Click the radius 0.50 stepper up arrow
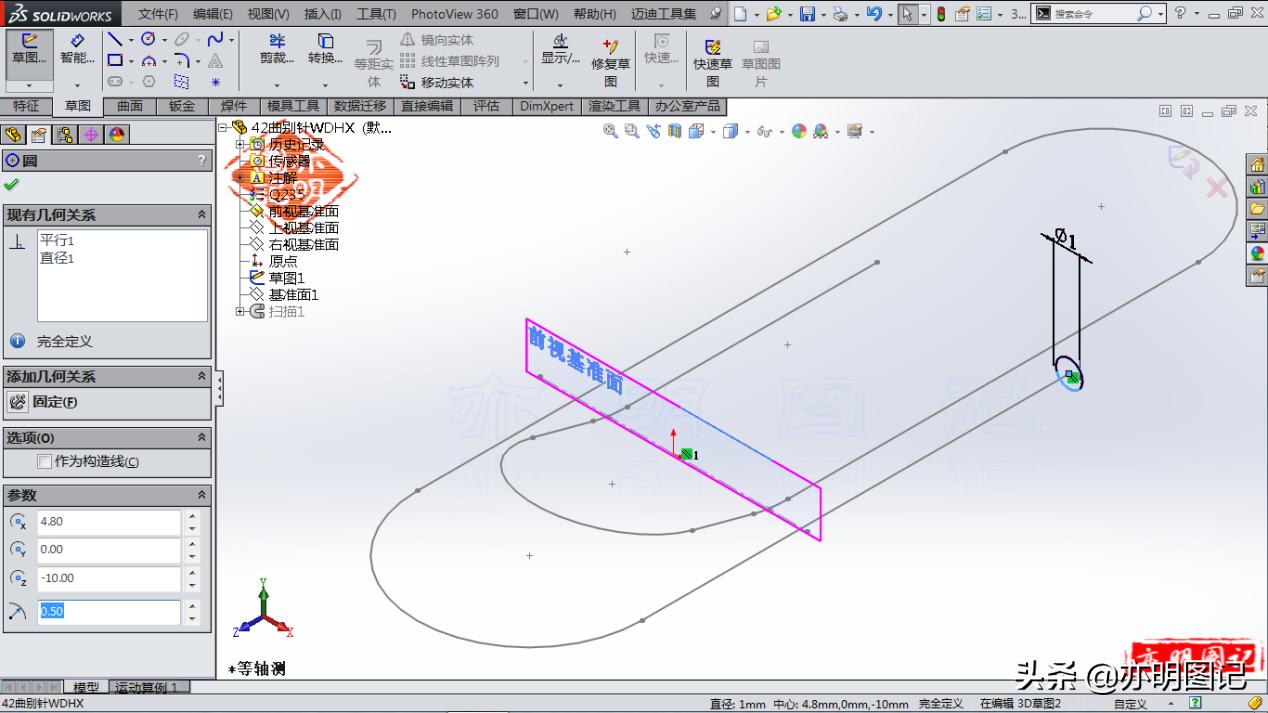The width and height of the screenshot is (1268, 713). pos(190,606)
